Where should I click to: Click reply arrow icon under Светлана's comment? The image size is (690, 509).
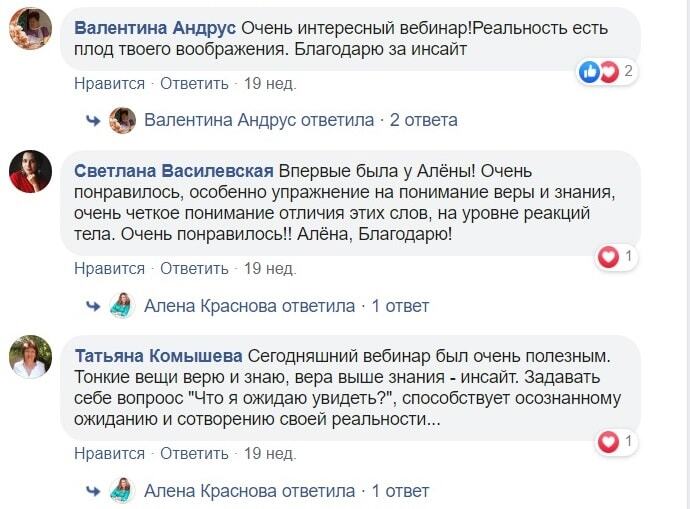93,306
